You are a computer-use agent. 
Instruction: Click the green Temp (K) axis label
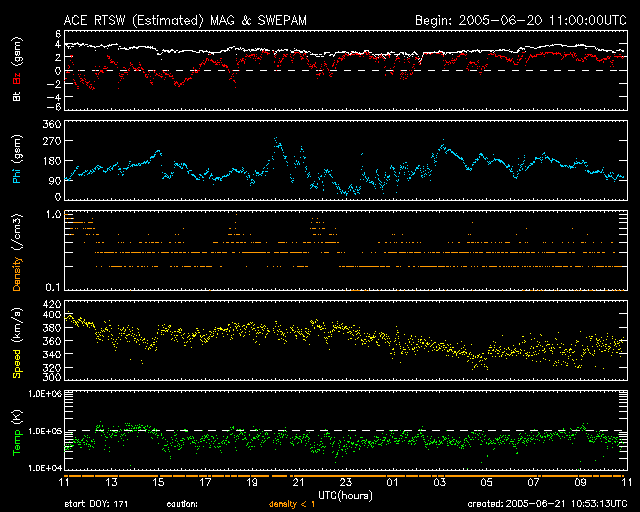click(17, 432)
